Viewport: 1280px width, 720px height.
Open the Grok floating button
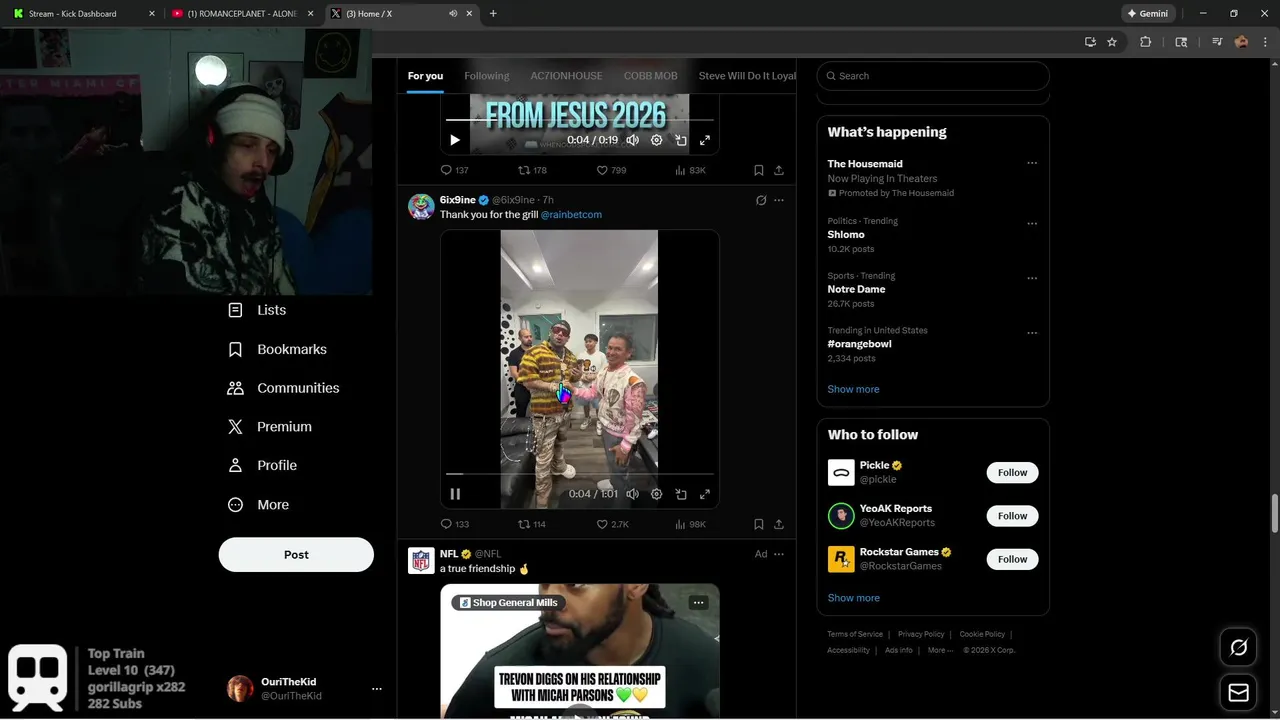click(1239, 648)
